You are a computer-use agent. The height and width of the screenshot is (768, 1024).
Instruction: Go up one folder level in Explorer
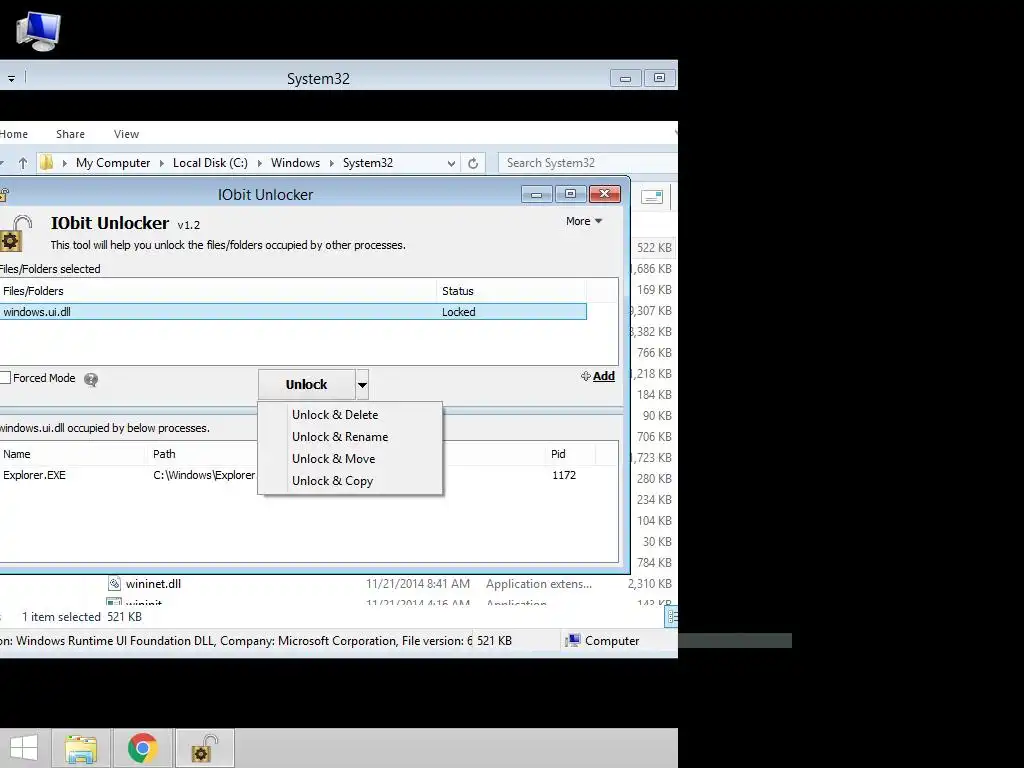click(x=23, y=163)
